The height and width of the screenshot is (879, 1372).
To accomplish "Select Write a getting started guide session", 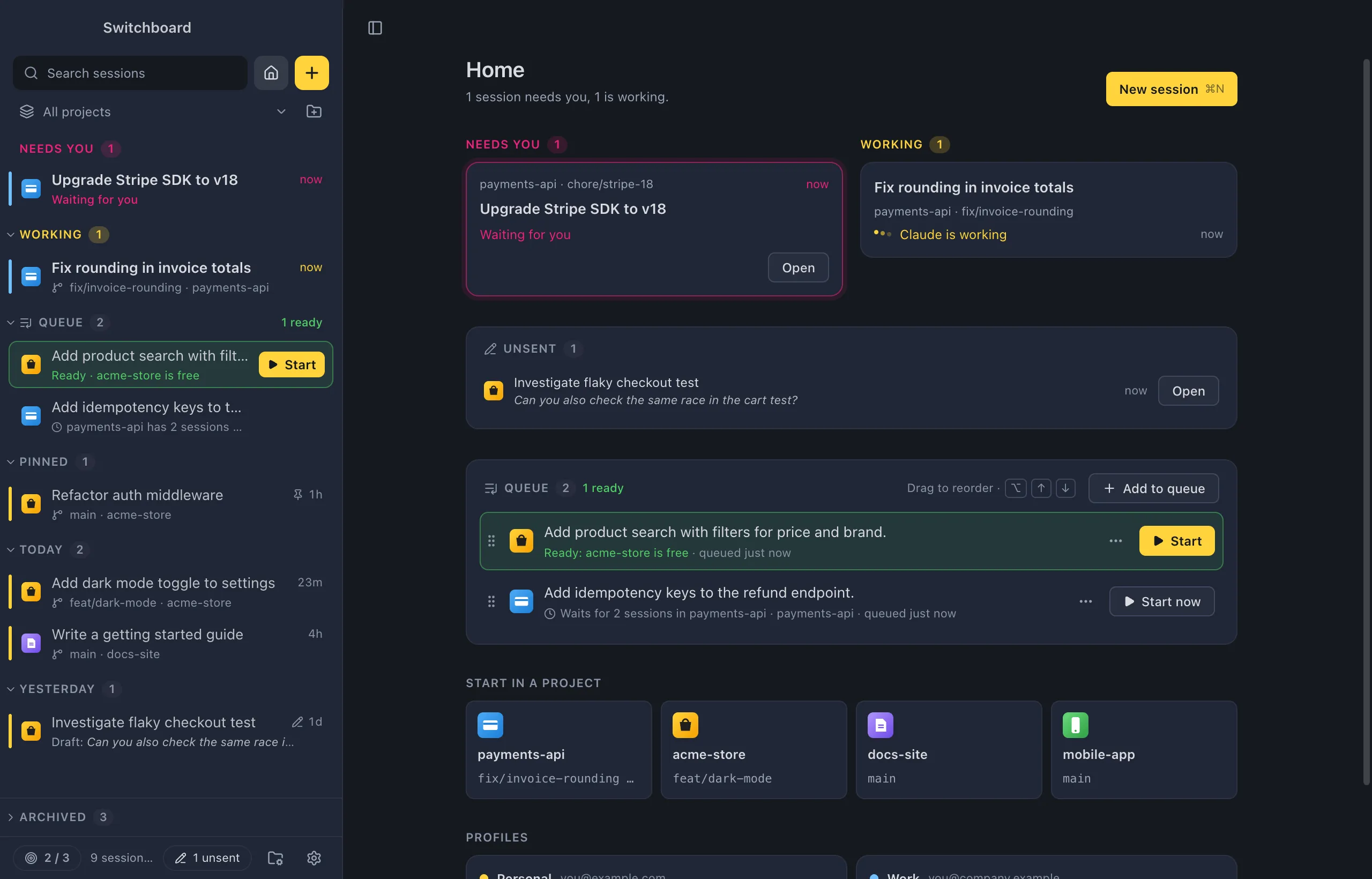I will coord(170,643).
